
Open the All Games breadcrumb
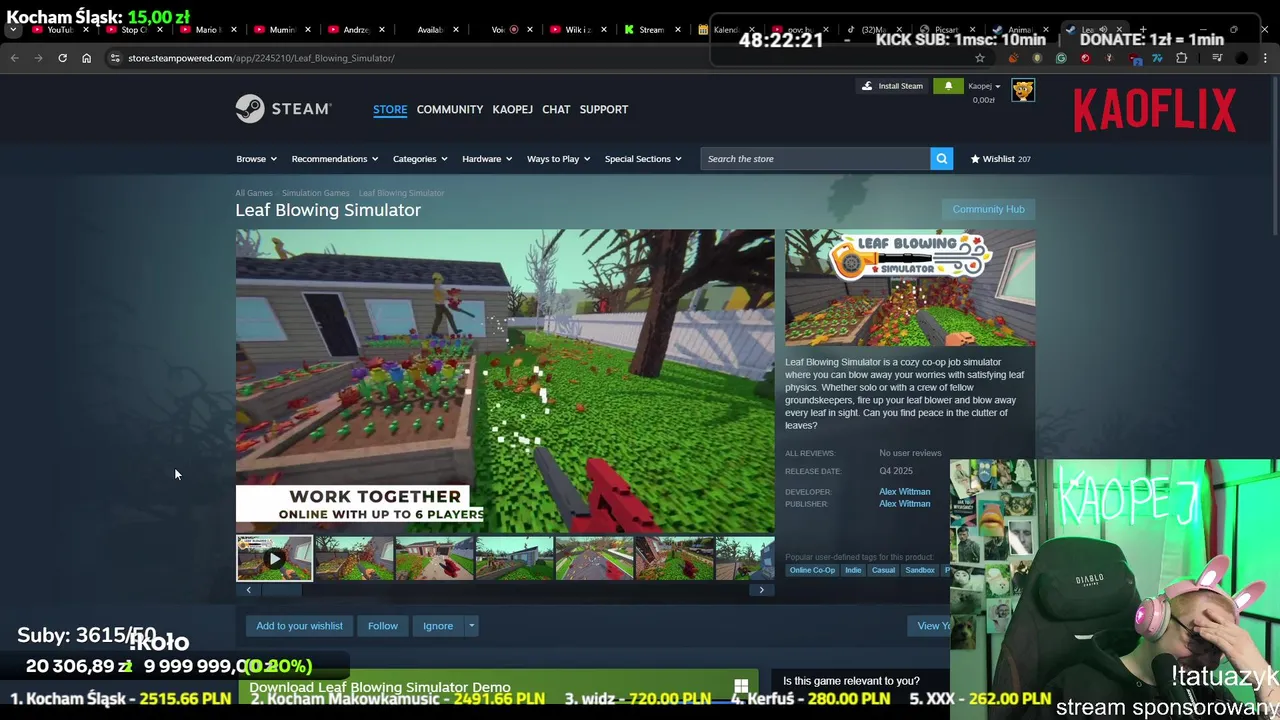tap(254, 193)
